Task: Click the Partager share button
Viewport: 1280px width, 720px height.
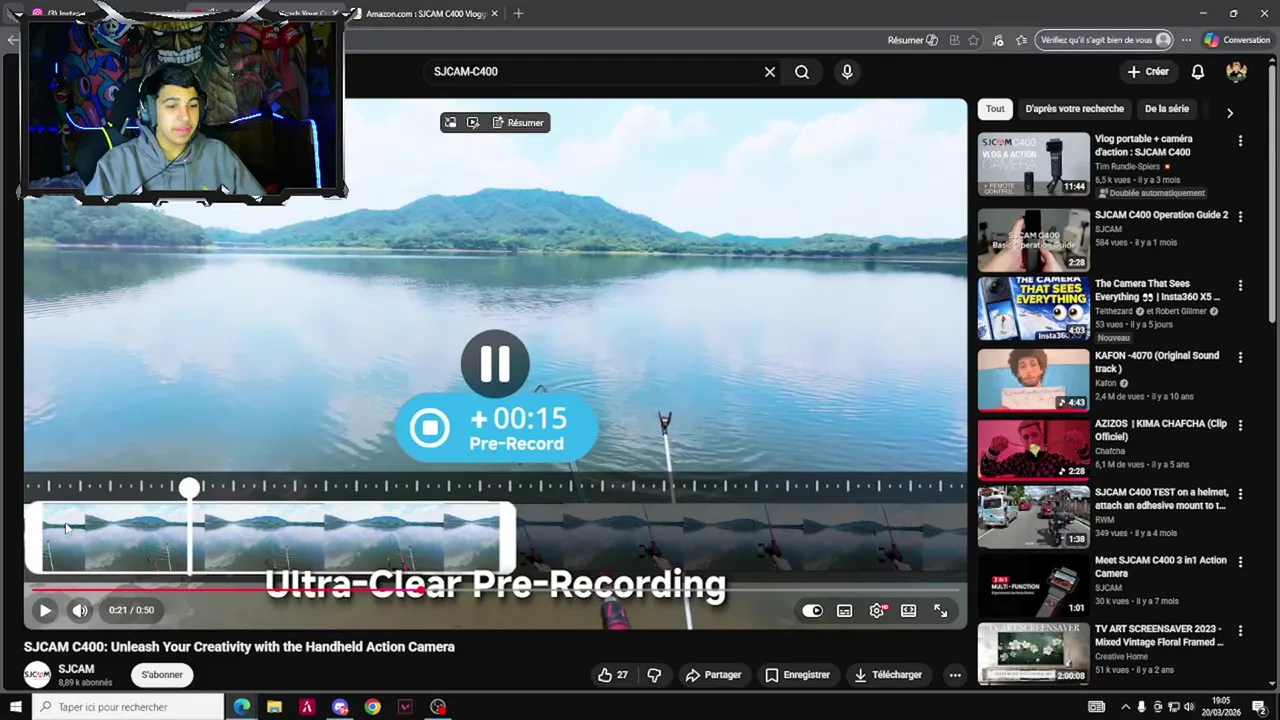Action: (x=713, y=675)
